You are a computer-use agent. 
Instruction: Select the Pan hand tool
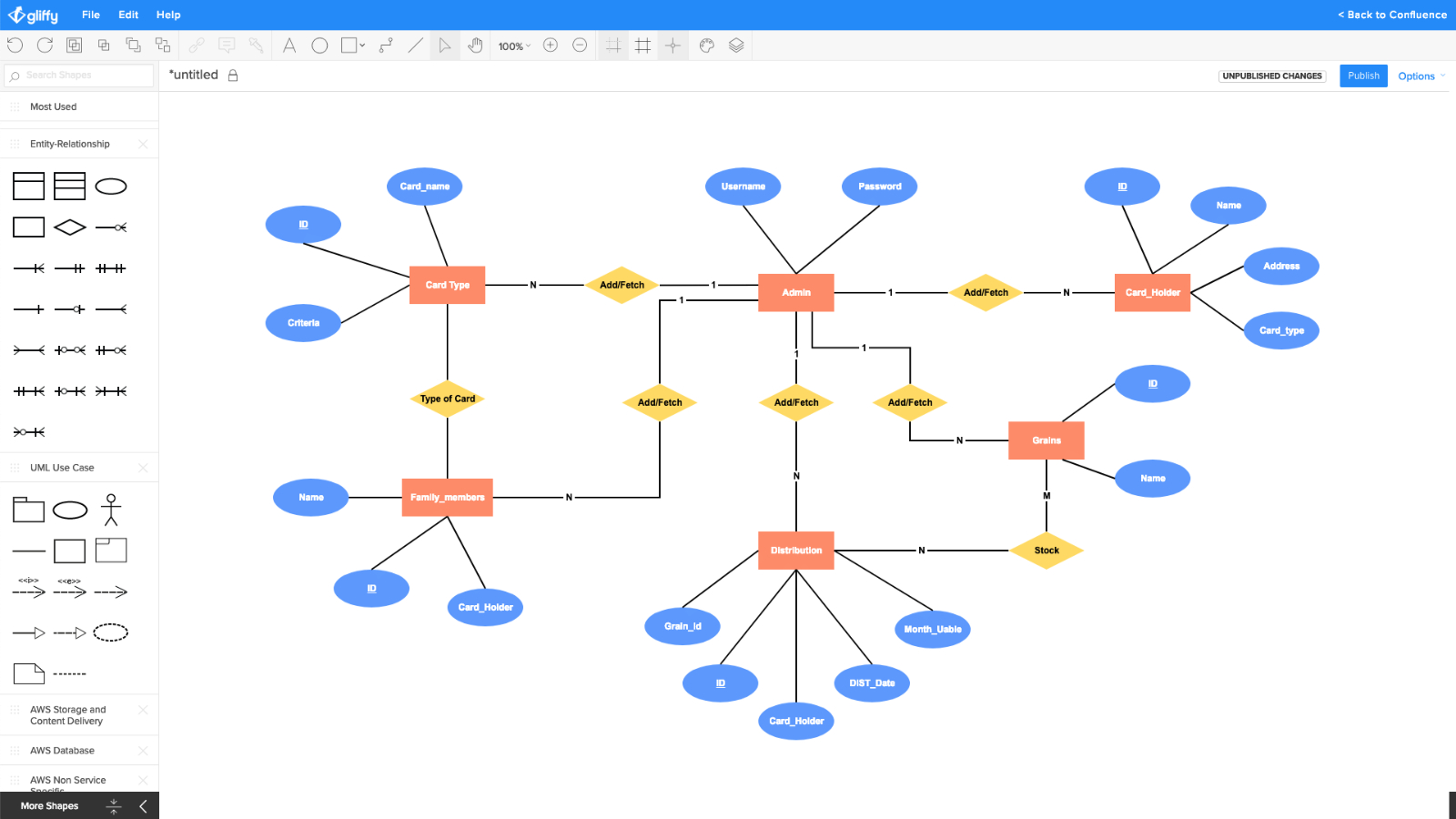(x=475, y=45)
